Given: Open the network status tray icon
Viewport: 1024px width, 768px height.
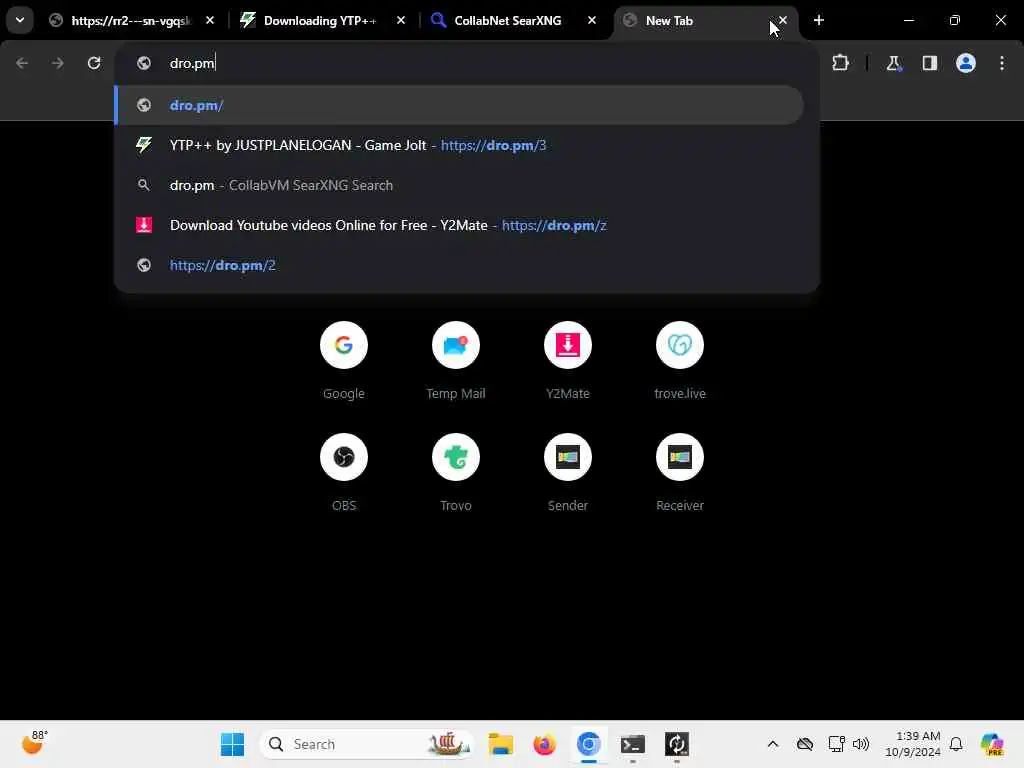Looking at the screenshot, I should tap(836, 744).
